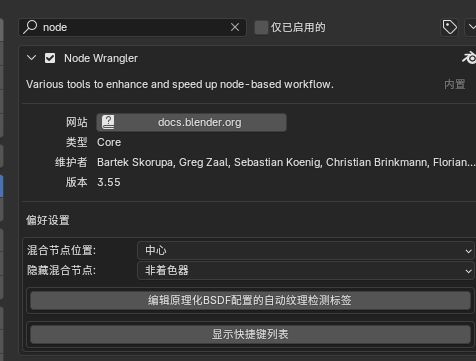
Task: Open the 混合节点位置 dropdown showing 中心
Action: (306, 251)
